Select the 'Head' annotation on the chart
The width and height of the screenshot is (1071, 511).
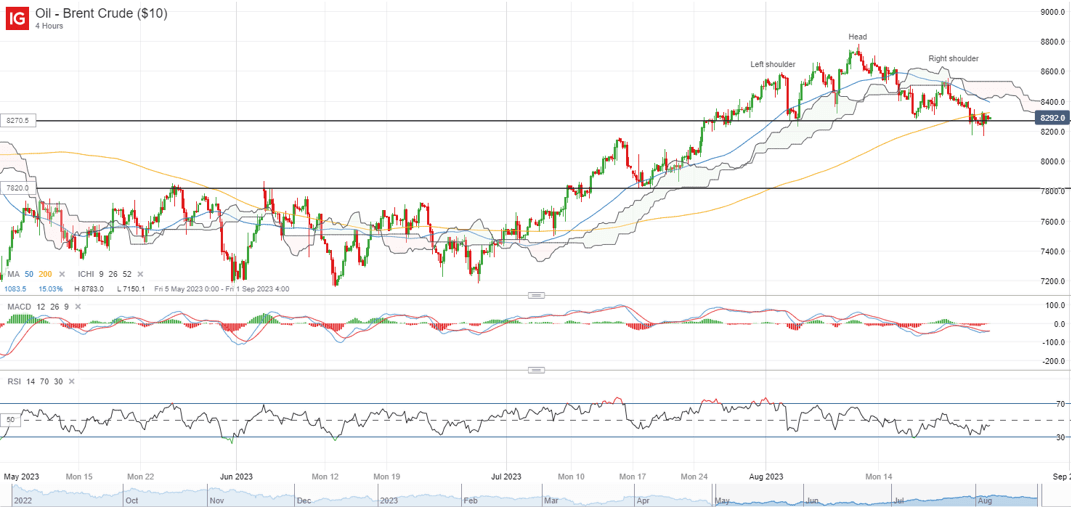(857, 37)
